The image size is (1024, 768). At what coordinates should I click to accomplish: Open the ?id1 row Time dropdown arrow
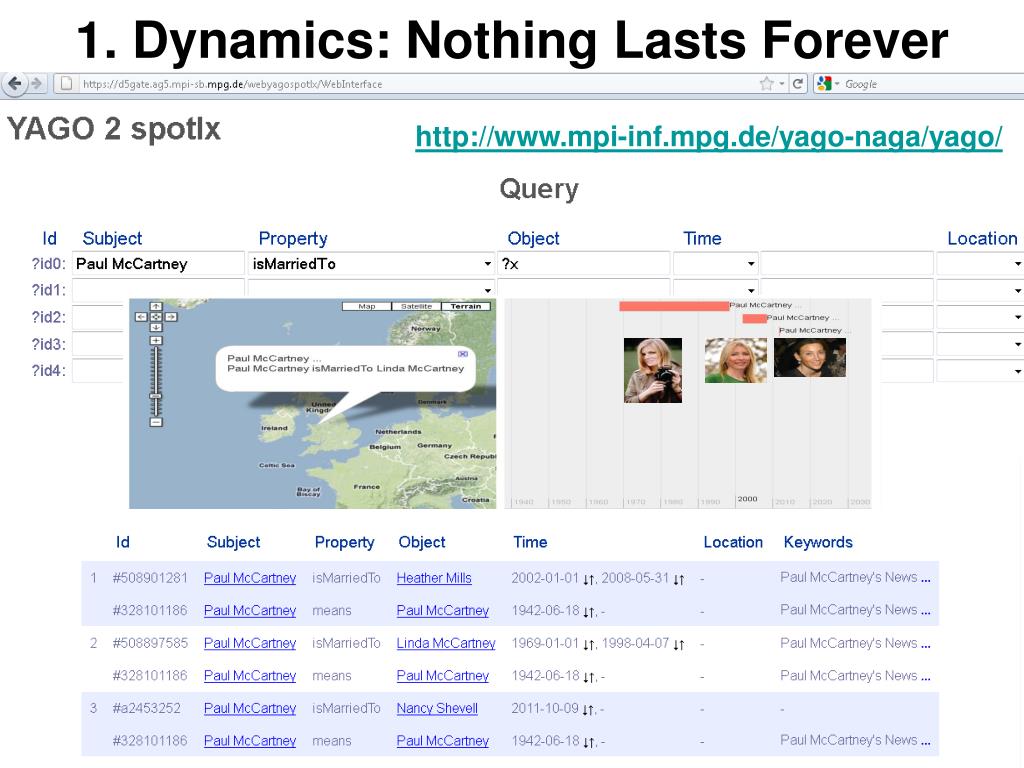pyautogui.click(x=751, y=290)
